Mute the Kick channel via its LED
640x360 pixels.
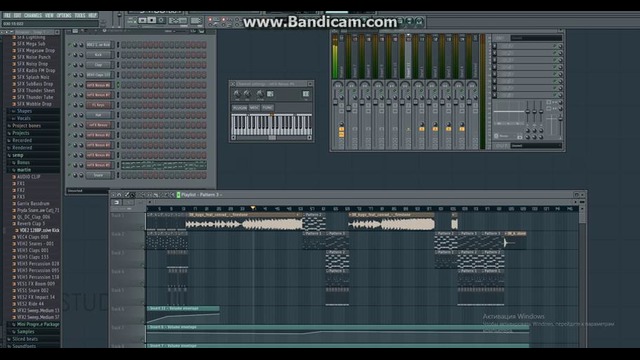pos(69,55)
